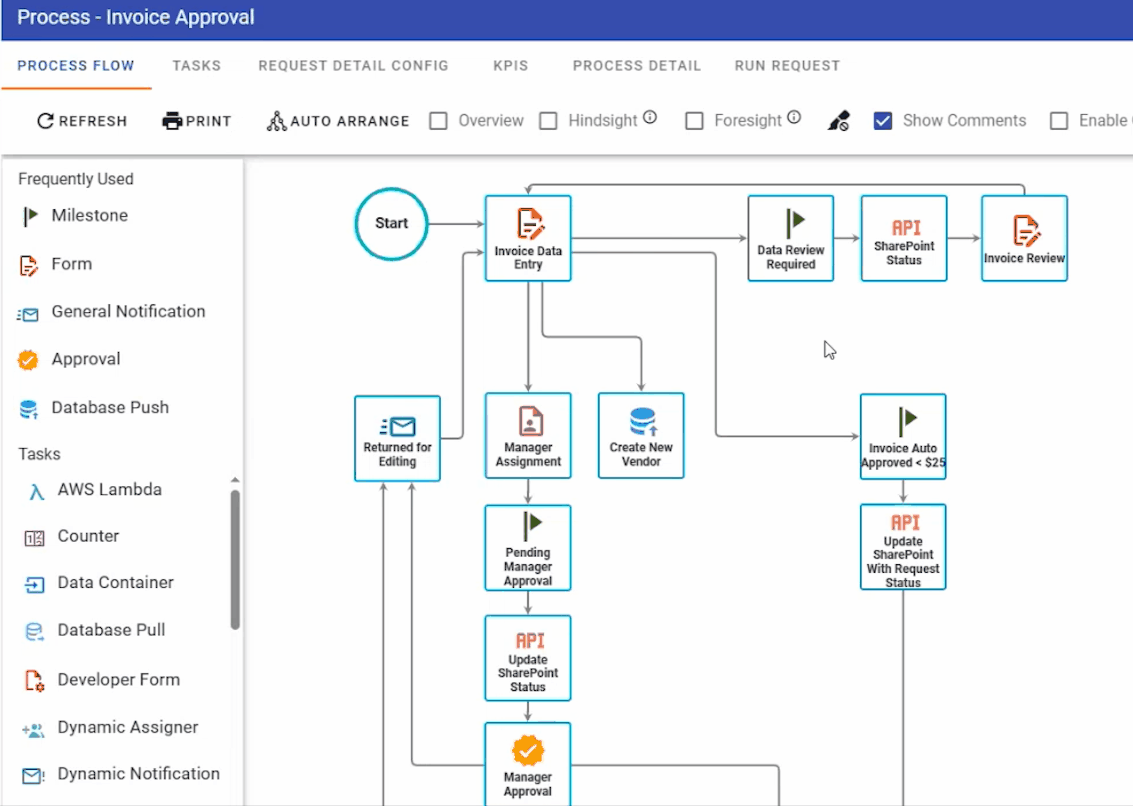Toggle the Hindsight checkbox
Screen dimensions: 1133x806
click(x=548, y=121)
